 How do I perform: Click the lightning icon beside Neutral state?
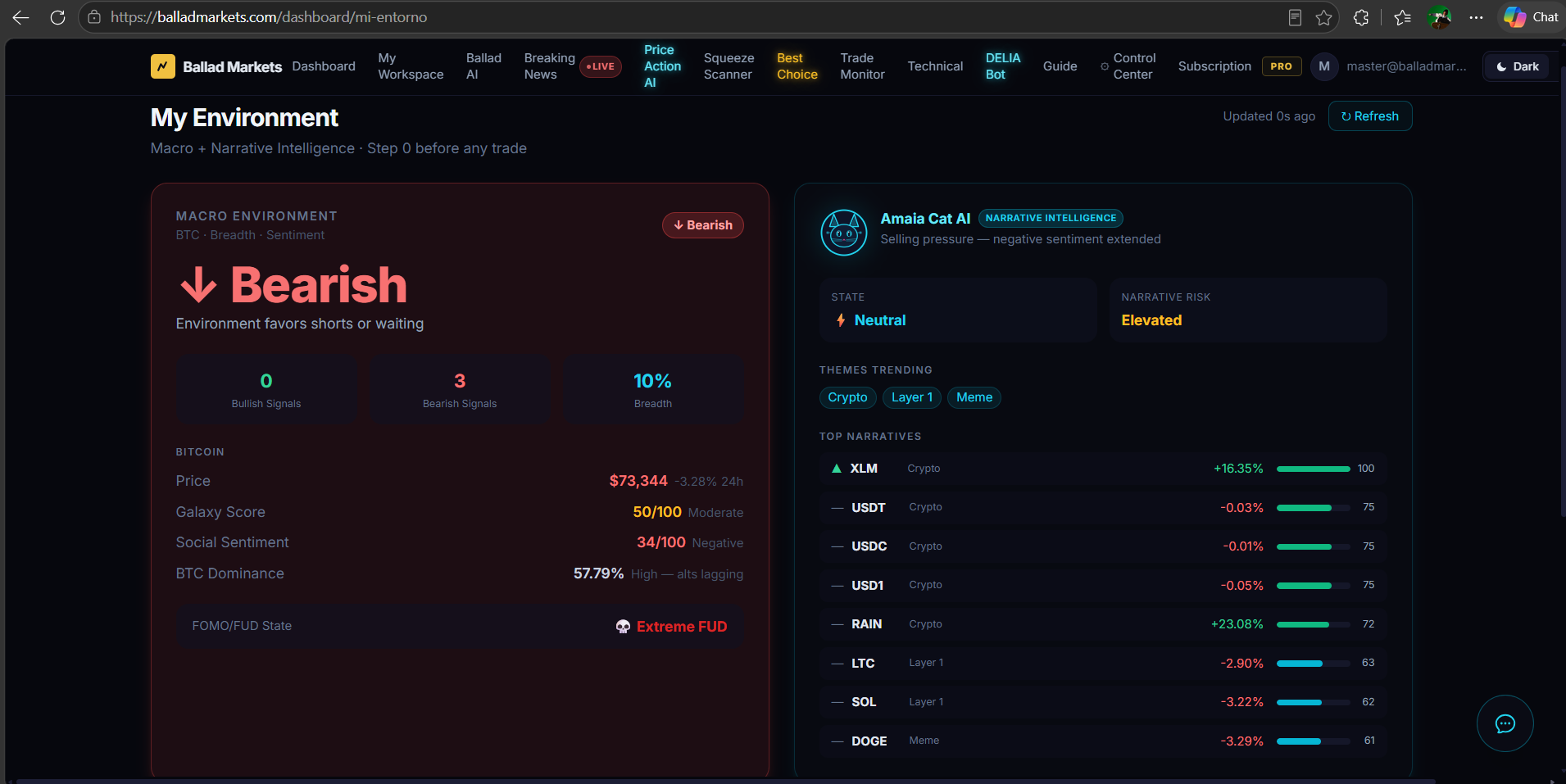[841, 320]
